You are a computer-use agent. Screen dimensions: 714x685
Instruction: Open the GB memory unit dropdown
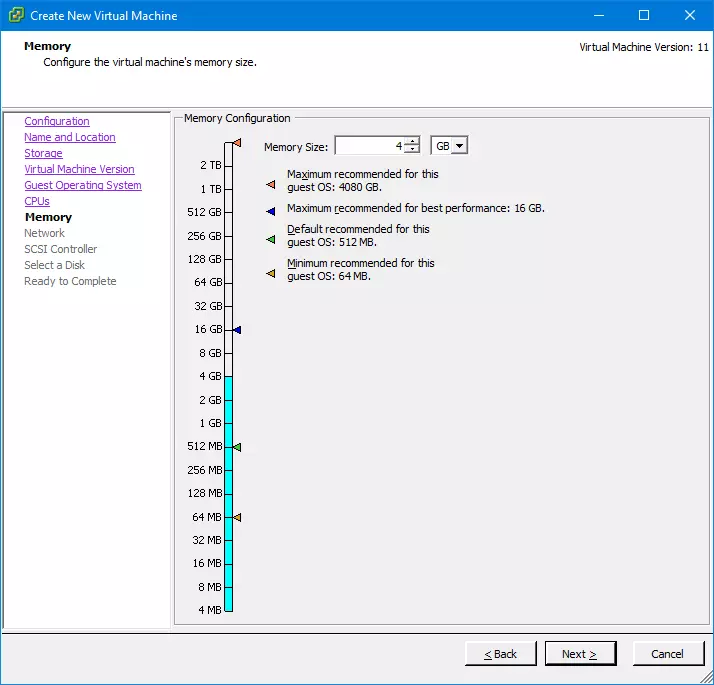(459, 146)
